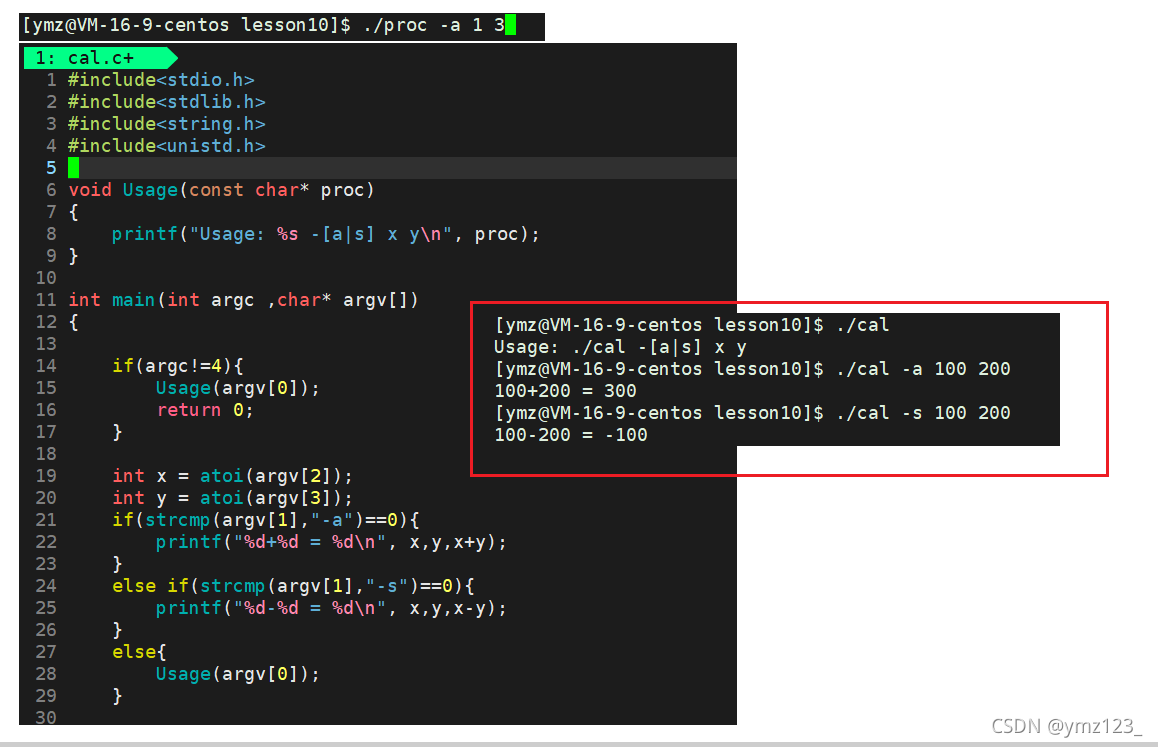Viewport: 1158px width, 747px height.
Task: Click the int x = atoi(argv[2]); line
Action: point(233,476)
